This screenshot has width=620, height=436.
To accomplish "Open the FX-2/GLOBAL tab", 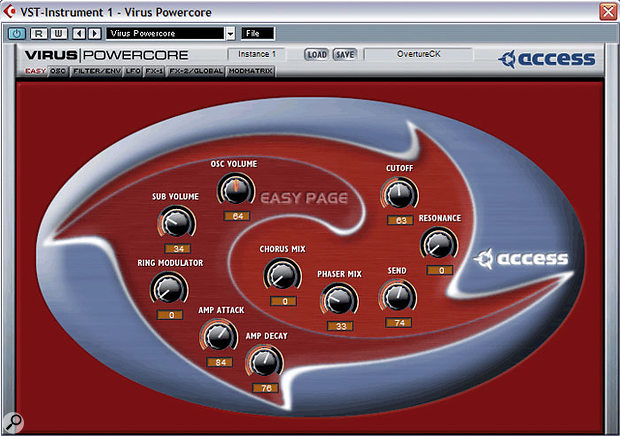I will [x=195, y=71].
